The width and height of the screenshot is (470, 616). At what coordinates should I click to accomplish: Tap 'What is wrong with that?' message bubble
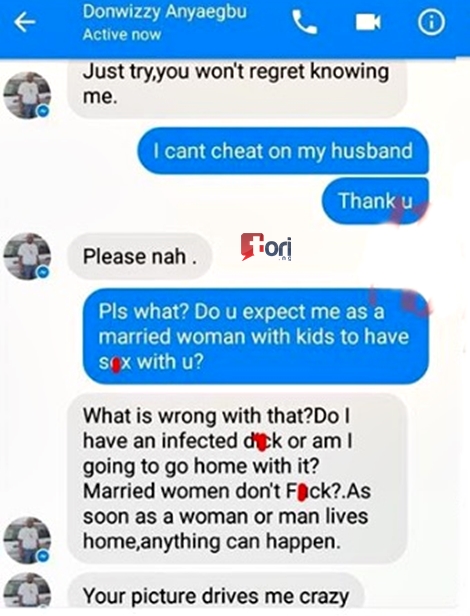point(237,478)
